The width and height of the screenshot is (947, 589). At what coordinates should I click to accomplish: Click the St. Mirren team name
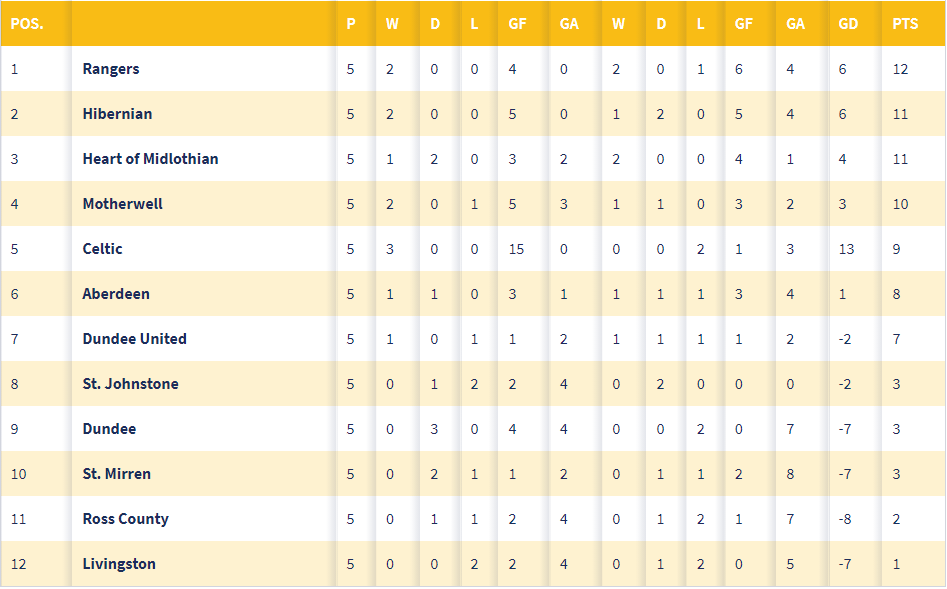(x=117, y=474)
